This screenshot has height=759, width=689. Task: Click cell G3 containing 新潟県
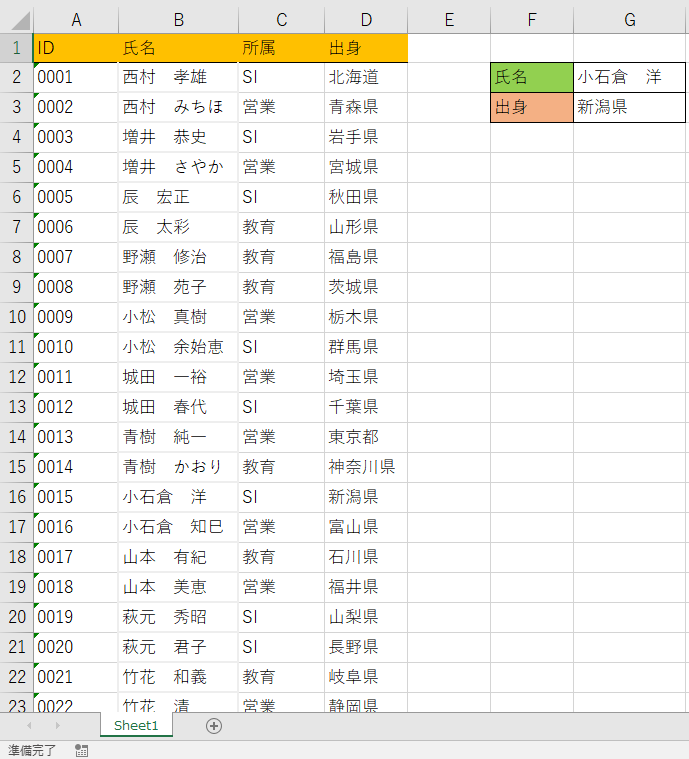(x=629, y=107)
